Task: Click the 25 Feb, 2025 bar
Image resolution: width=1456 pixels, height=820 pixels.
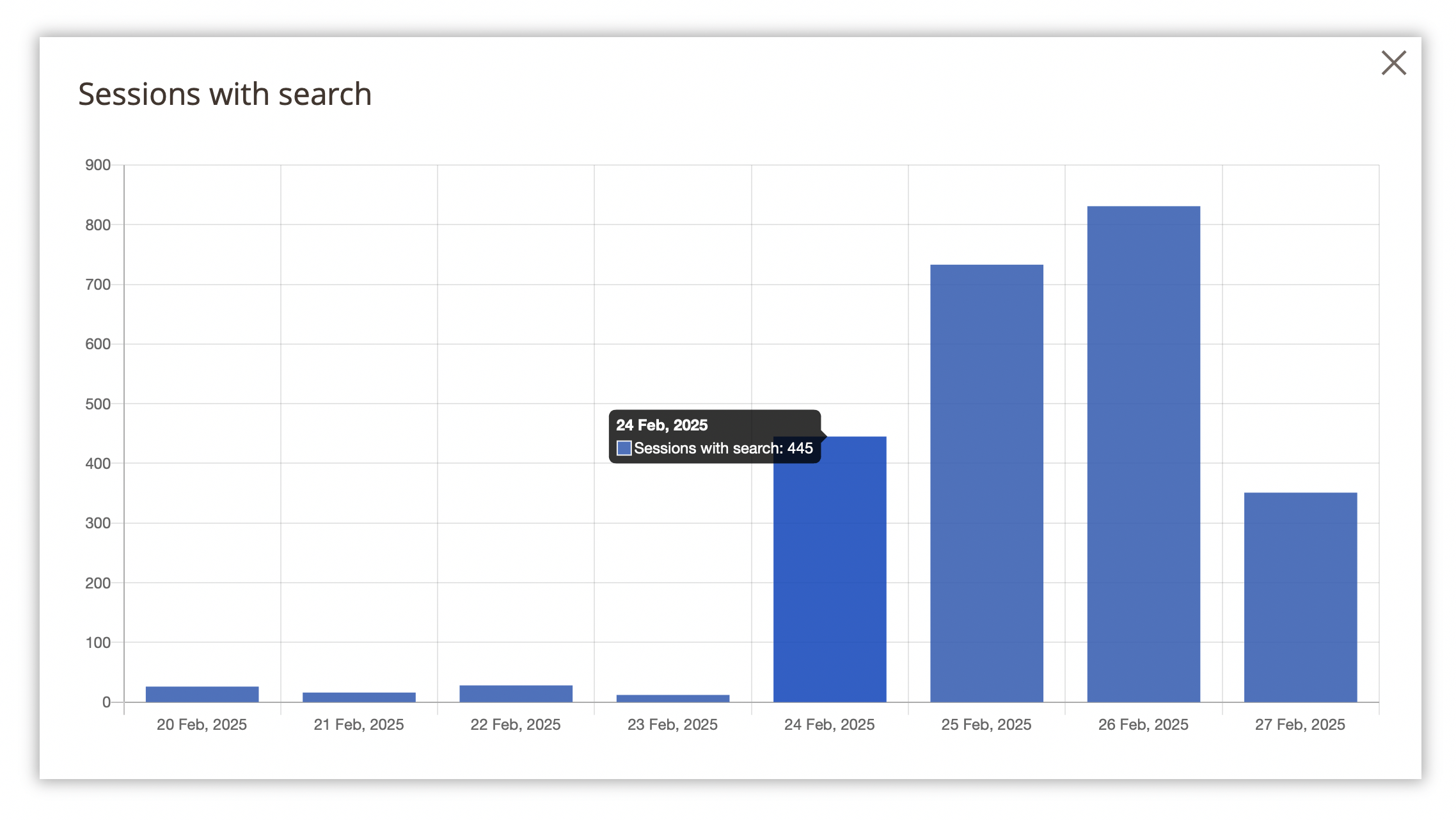Action: point(986,483)
